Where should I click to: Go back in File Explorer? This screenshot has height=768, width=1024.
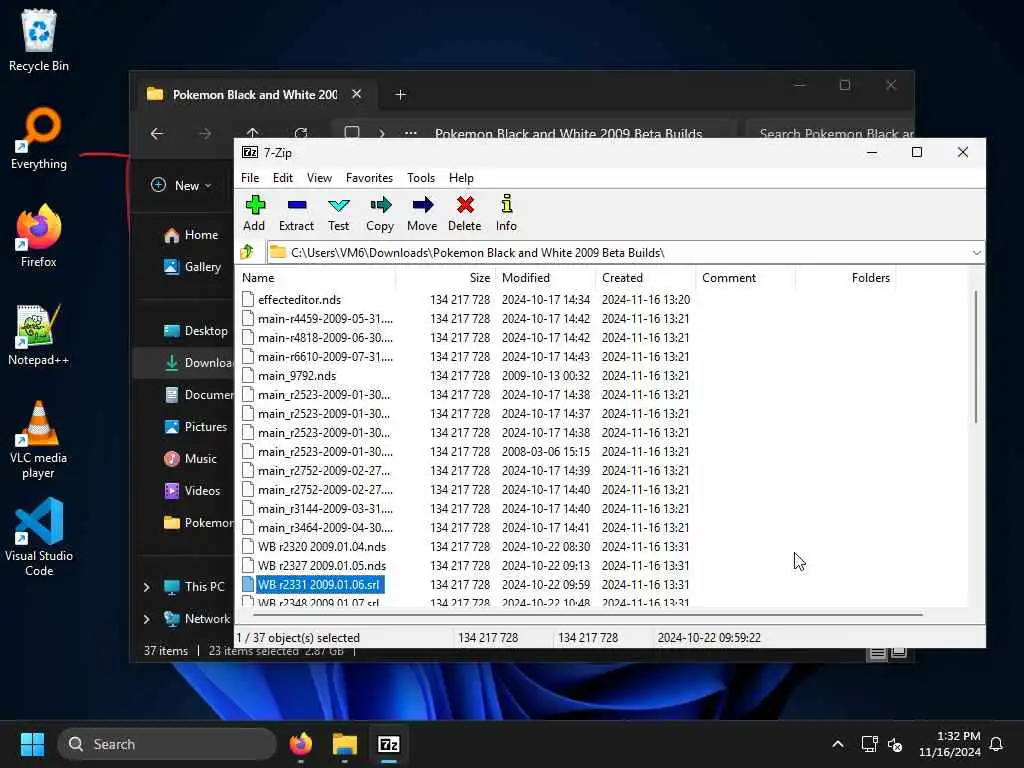point(157,134)
